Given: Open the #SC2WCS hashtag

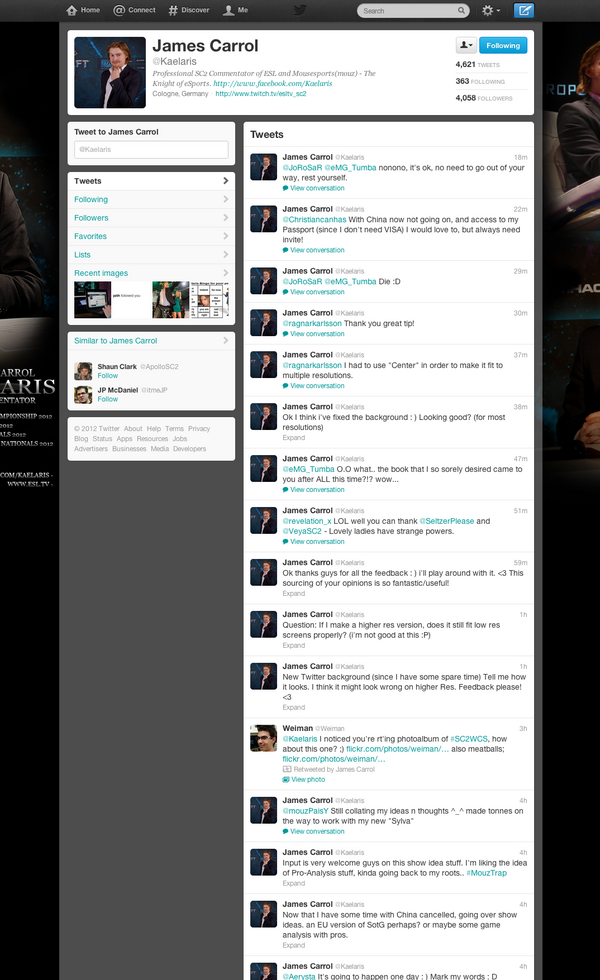Looking at the screenshot, I should (470, 739).
